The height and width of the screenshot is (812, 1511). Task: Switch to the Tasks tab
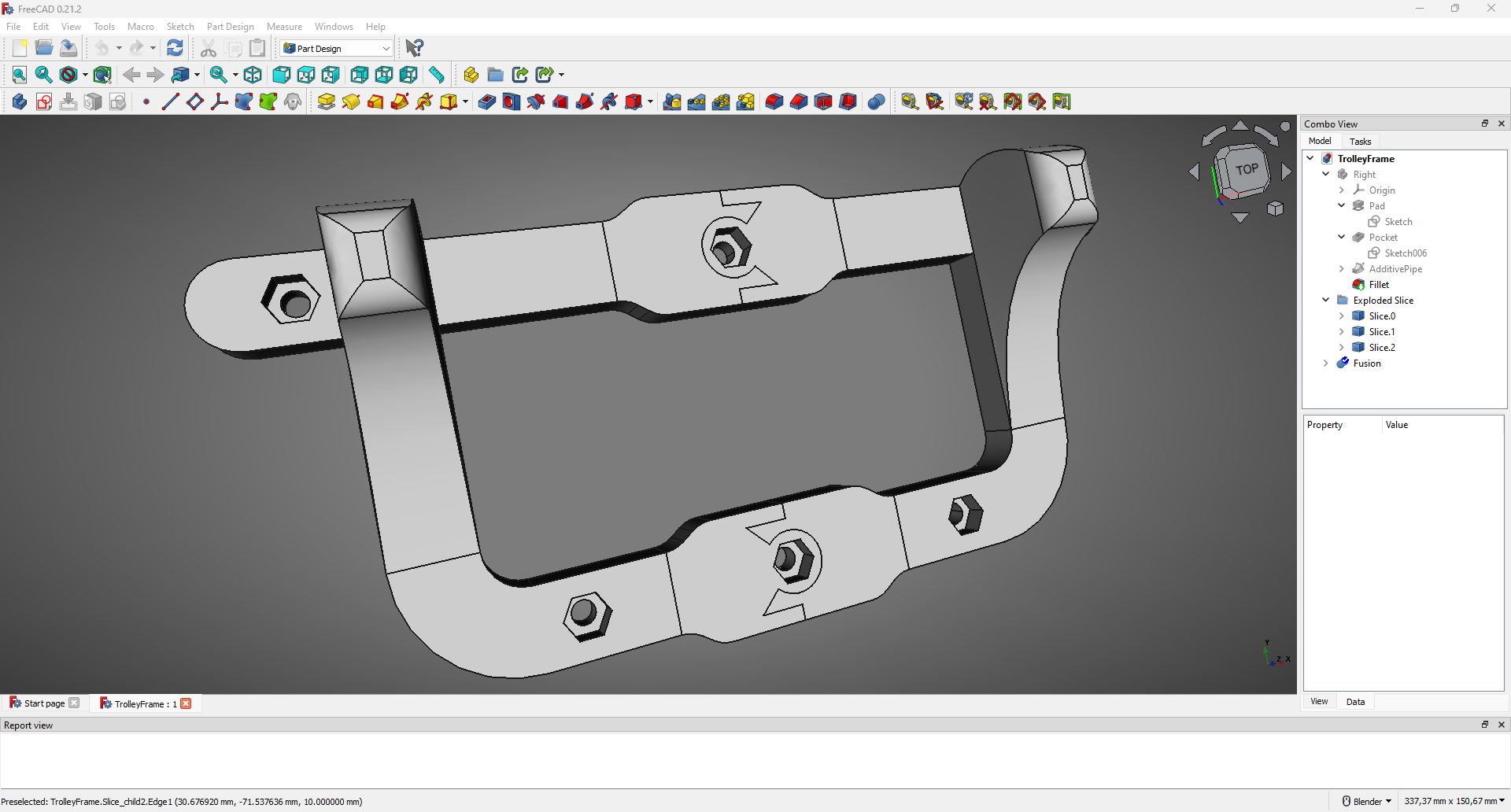(x=1360, y=142)
